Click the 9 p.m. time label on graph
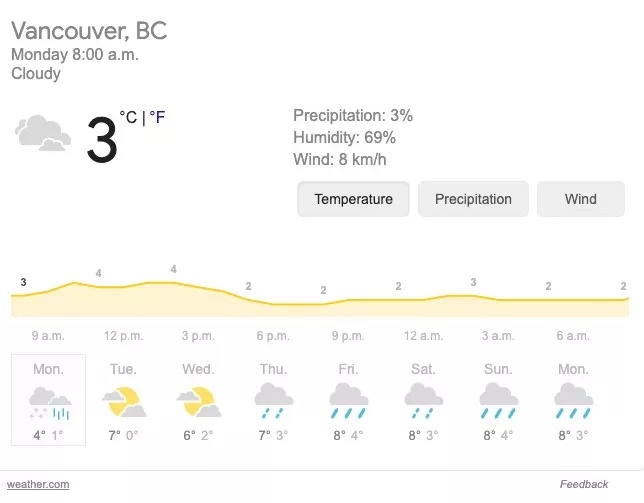644x503 pixels. point(348,336)
